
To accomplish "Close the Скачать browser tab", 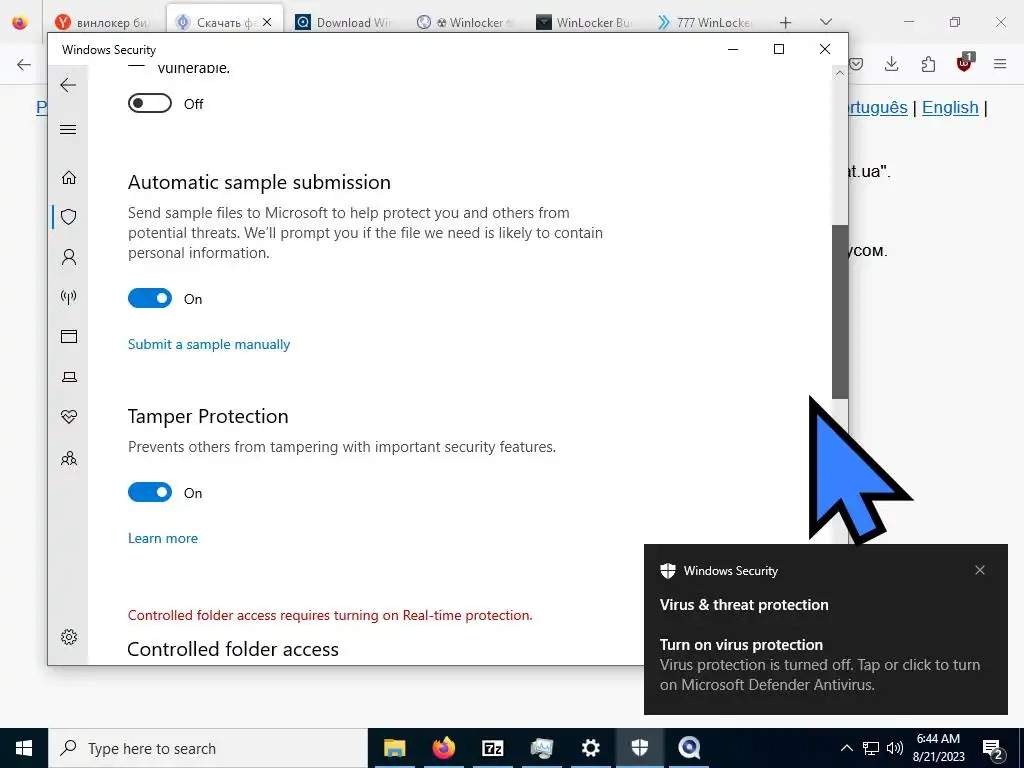I will click(x=267, y=22).
